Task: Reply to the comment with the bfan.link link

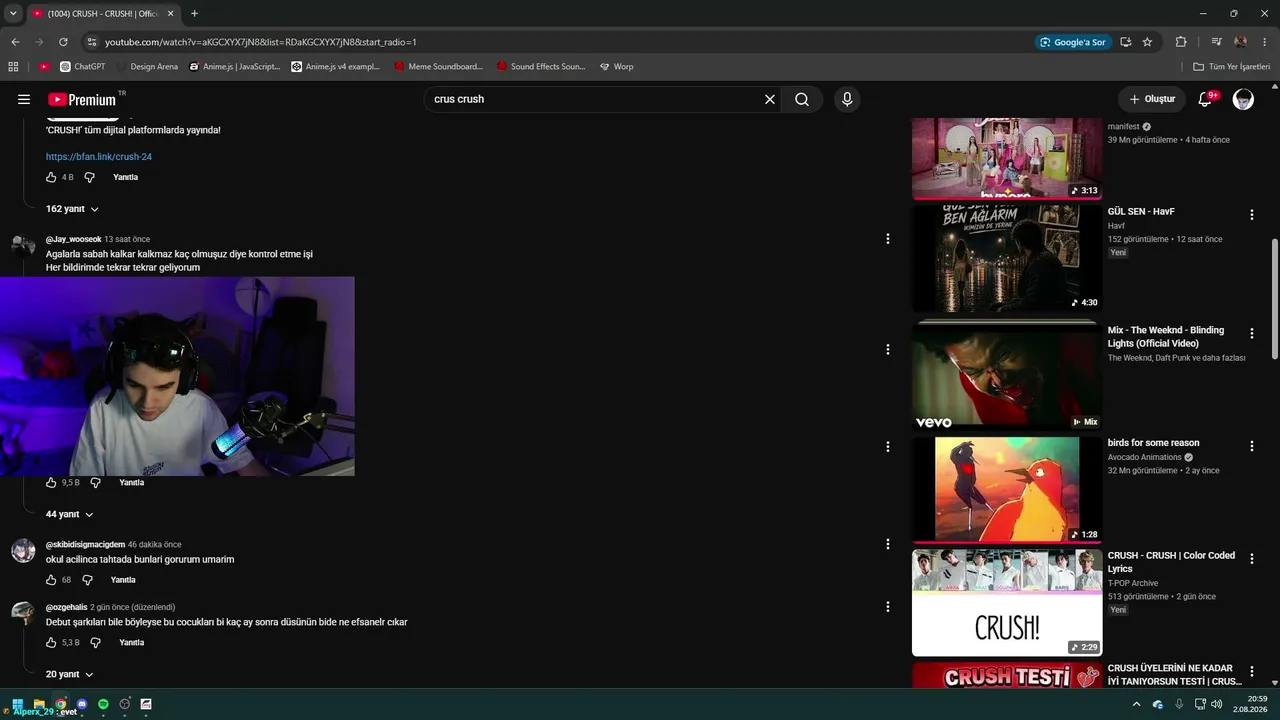Action: click(x=125, y=177)
